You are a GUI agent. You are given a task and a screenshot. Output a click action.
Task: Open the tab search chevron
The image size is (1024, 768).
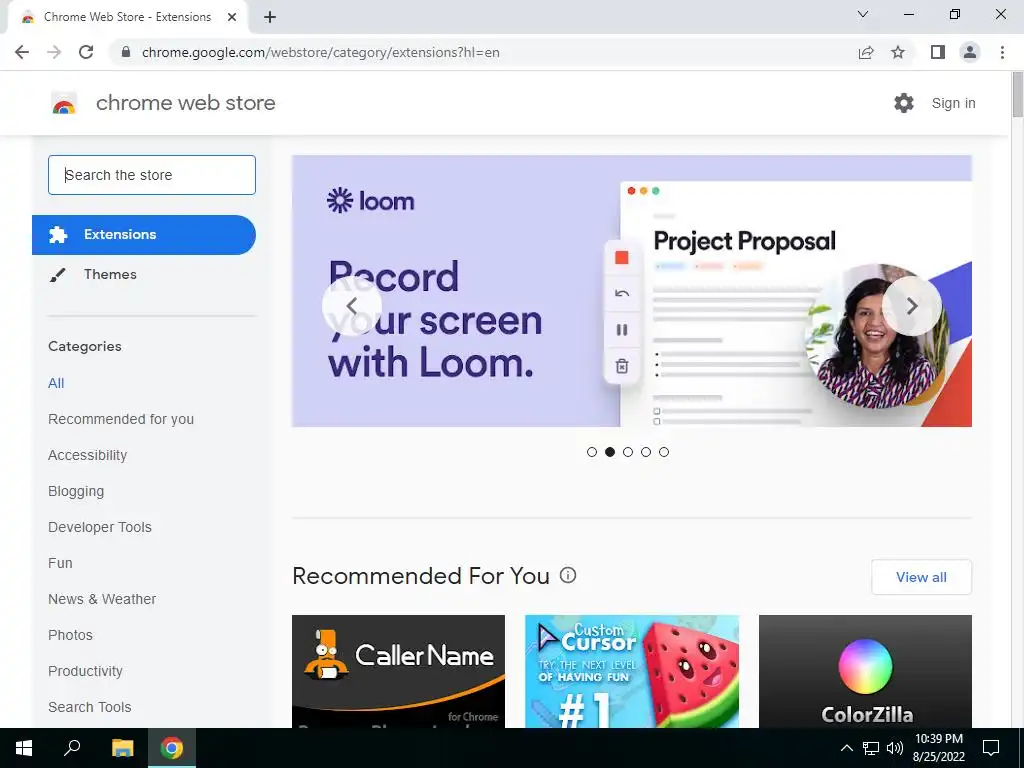click(x=863, y=14)
